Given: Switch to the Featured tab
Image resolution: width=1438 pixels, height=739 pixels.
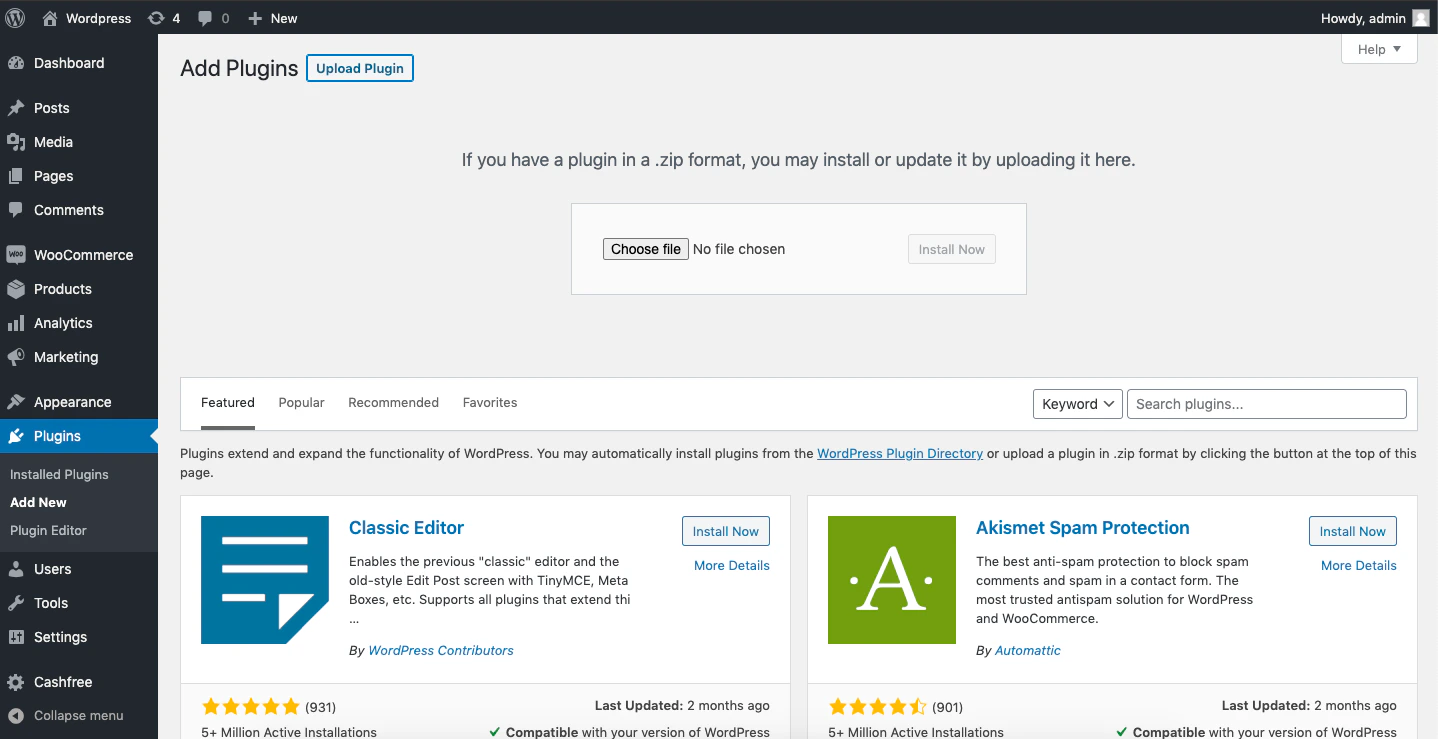Looking at the screenshot, I should (228, 402).
